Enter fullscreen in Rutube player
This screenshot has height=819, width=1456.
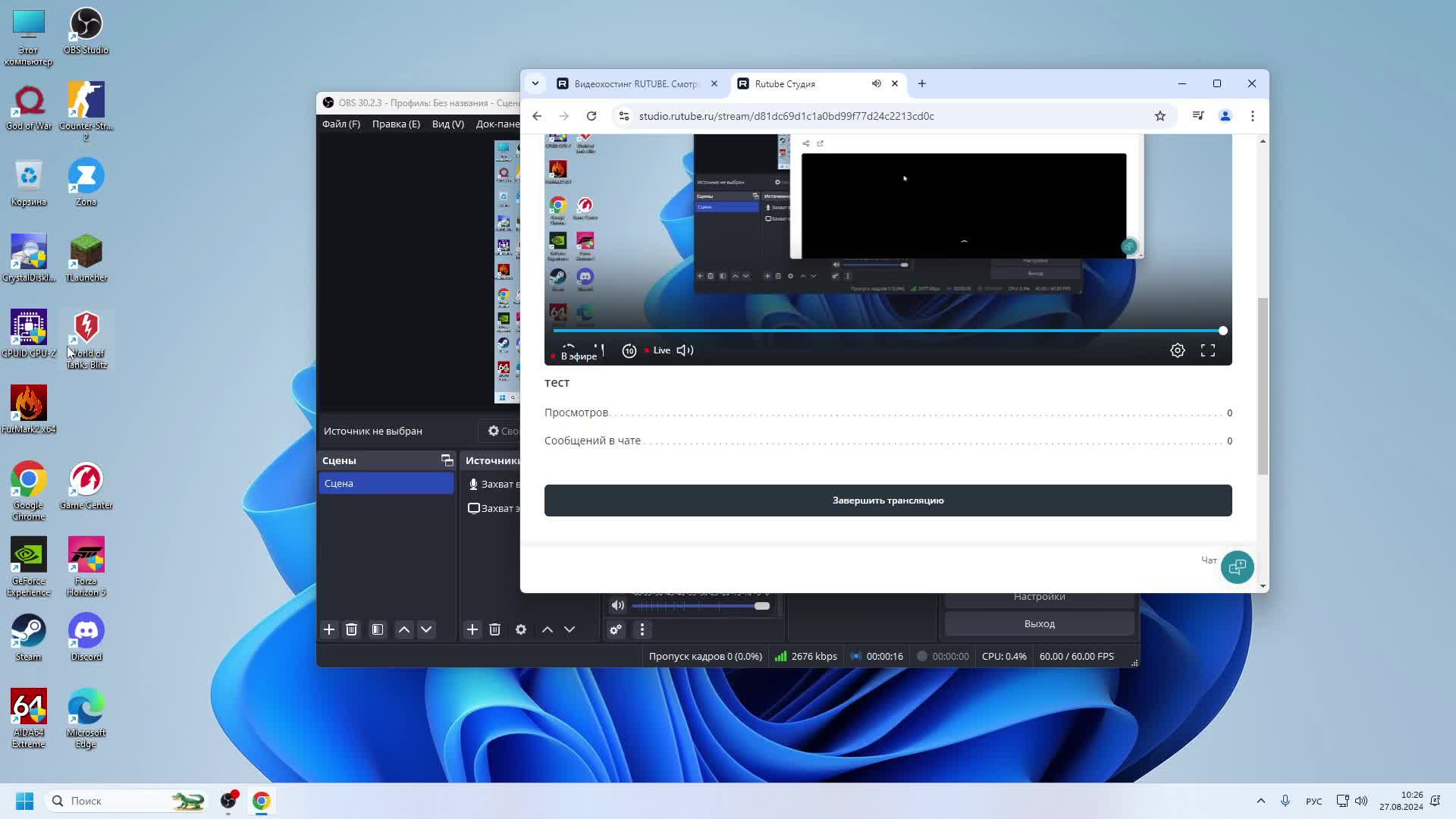pos(1208,350)
